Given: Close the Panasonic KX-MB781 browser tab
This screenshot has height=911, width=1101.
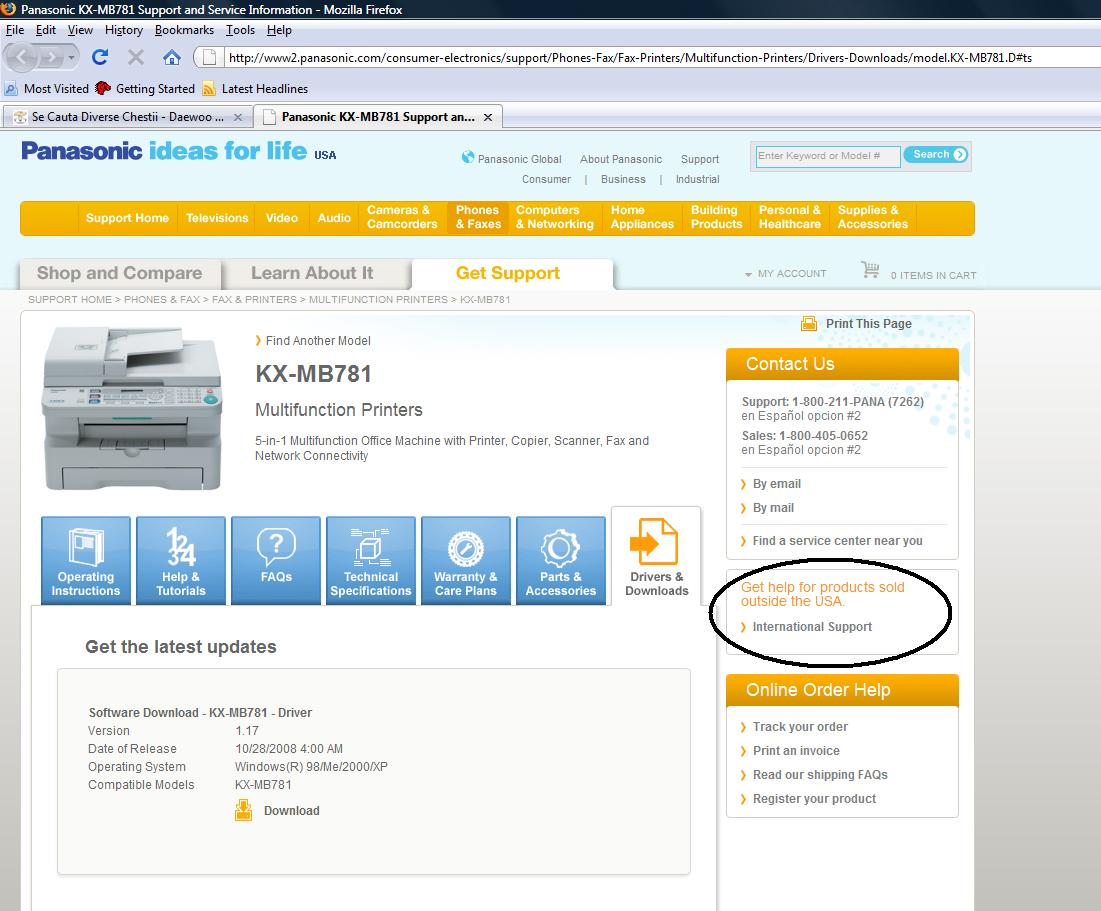Looking at the screenshot, I should click(488, 117).
